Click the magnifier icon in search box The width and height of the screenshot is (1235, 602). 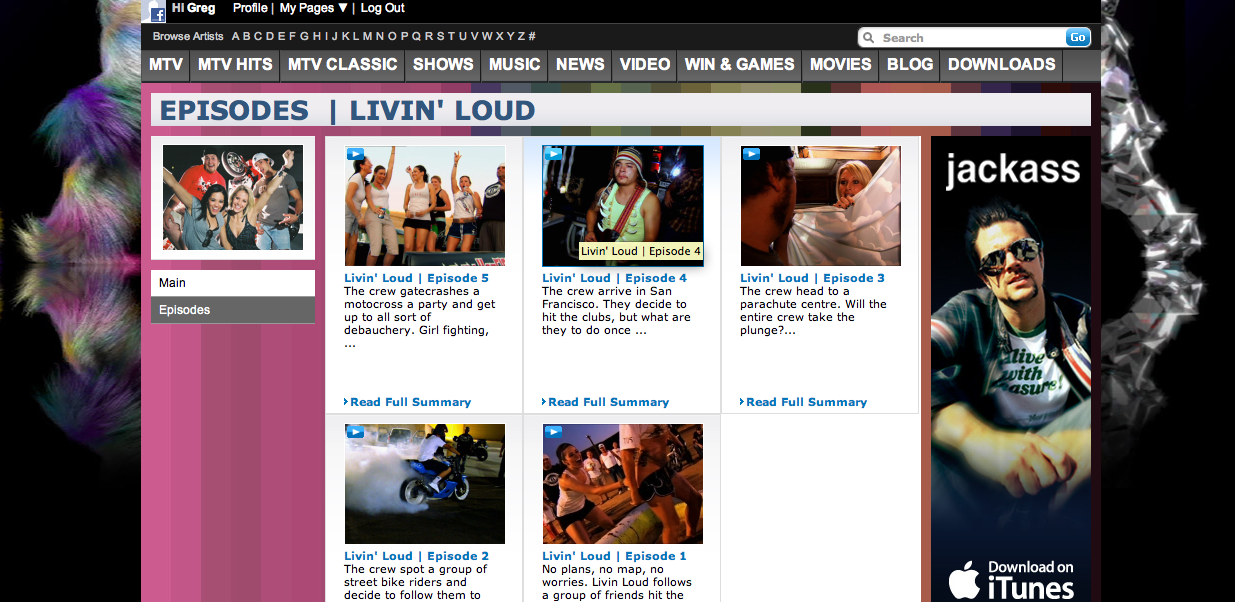click(869, 38)
